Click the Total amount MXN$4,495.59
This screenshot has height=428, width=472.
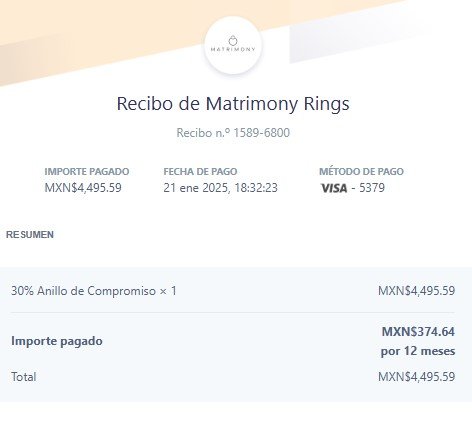pos(416,377)
